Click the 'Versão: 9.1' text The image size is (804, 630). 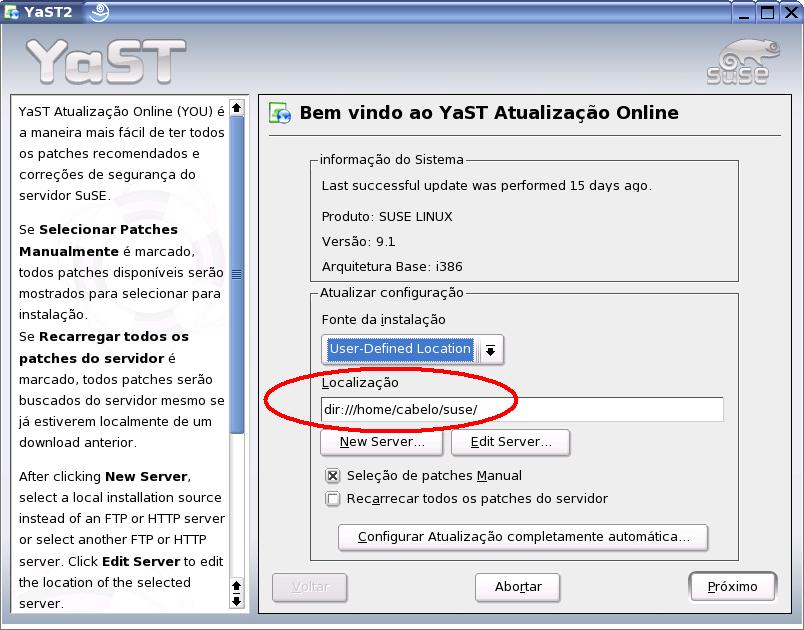pos(358,241)
